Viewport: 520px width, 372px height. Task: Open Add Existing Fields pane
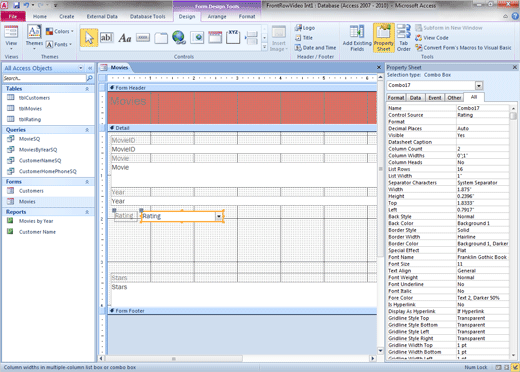(357, 38)
